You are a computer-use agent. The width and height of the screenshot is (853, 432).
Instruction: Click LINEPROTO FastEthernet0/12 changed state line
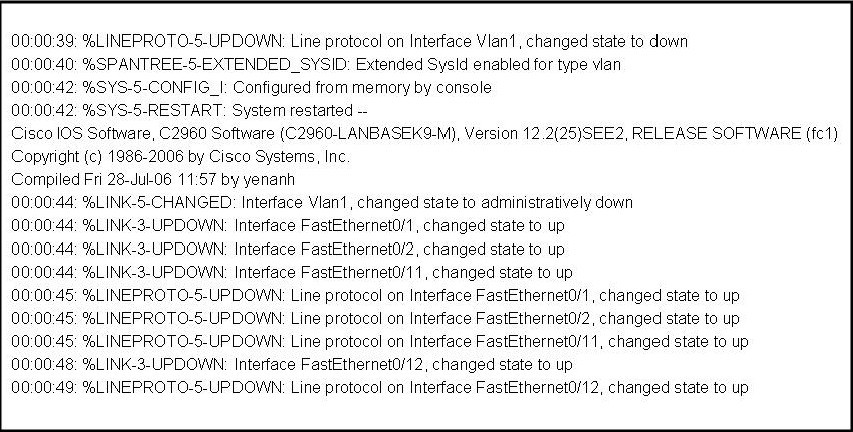380,387
